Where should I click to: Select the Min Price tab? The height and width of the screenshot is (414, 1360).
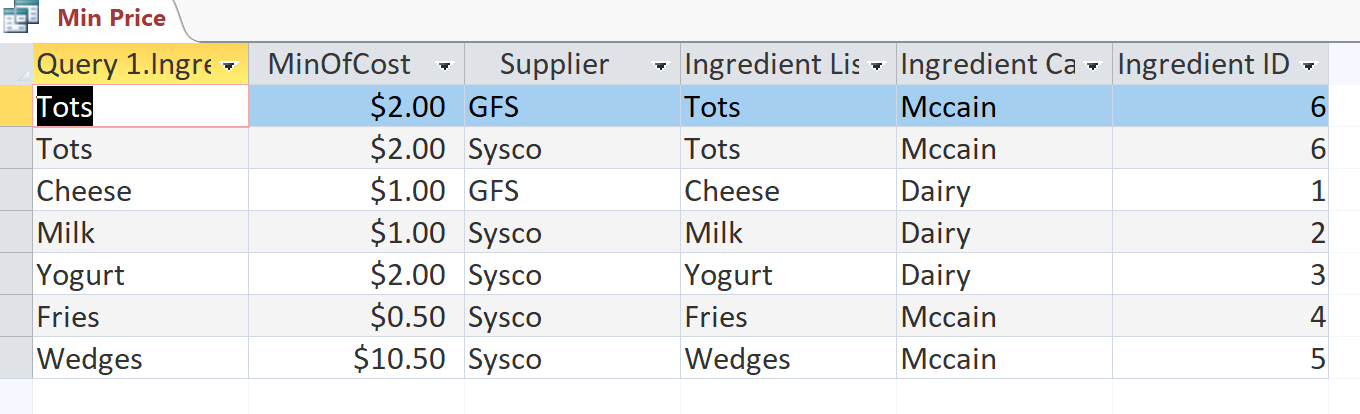tap(112, 19)
